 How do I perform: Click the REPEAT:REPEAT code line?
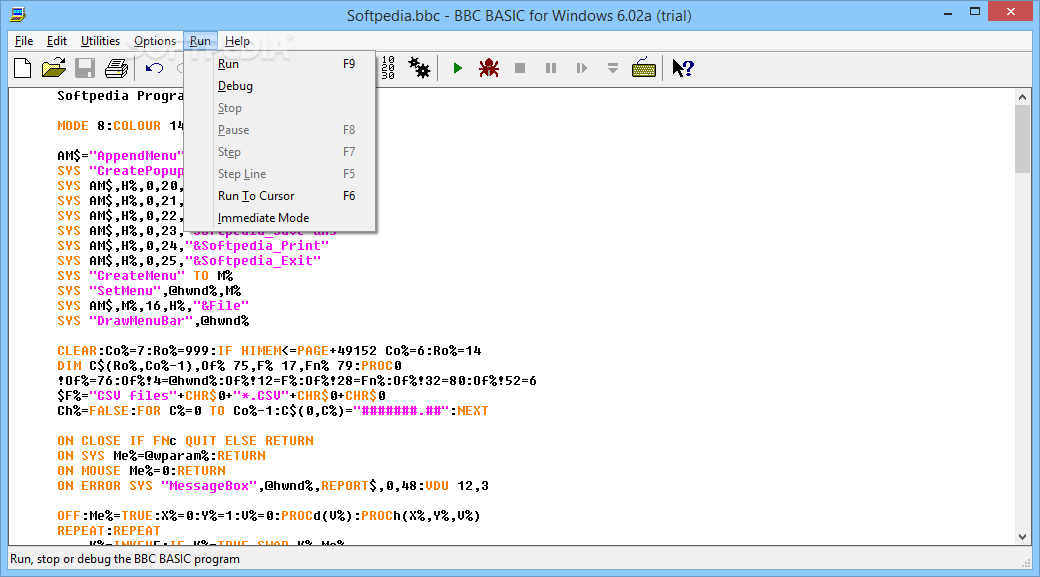tap(109, 531)
